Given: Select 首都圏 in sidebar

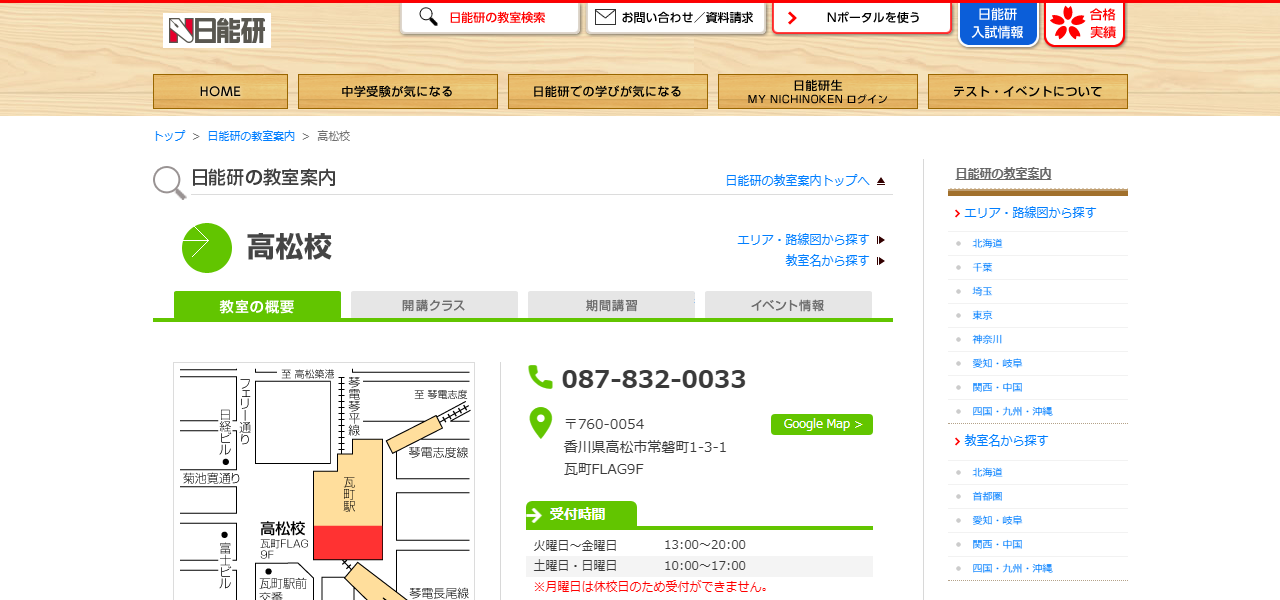Looking at the screenshot, I should [x=987, y=496].
